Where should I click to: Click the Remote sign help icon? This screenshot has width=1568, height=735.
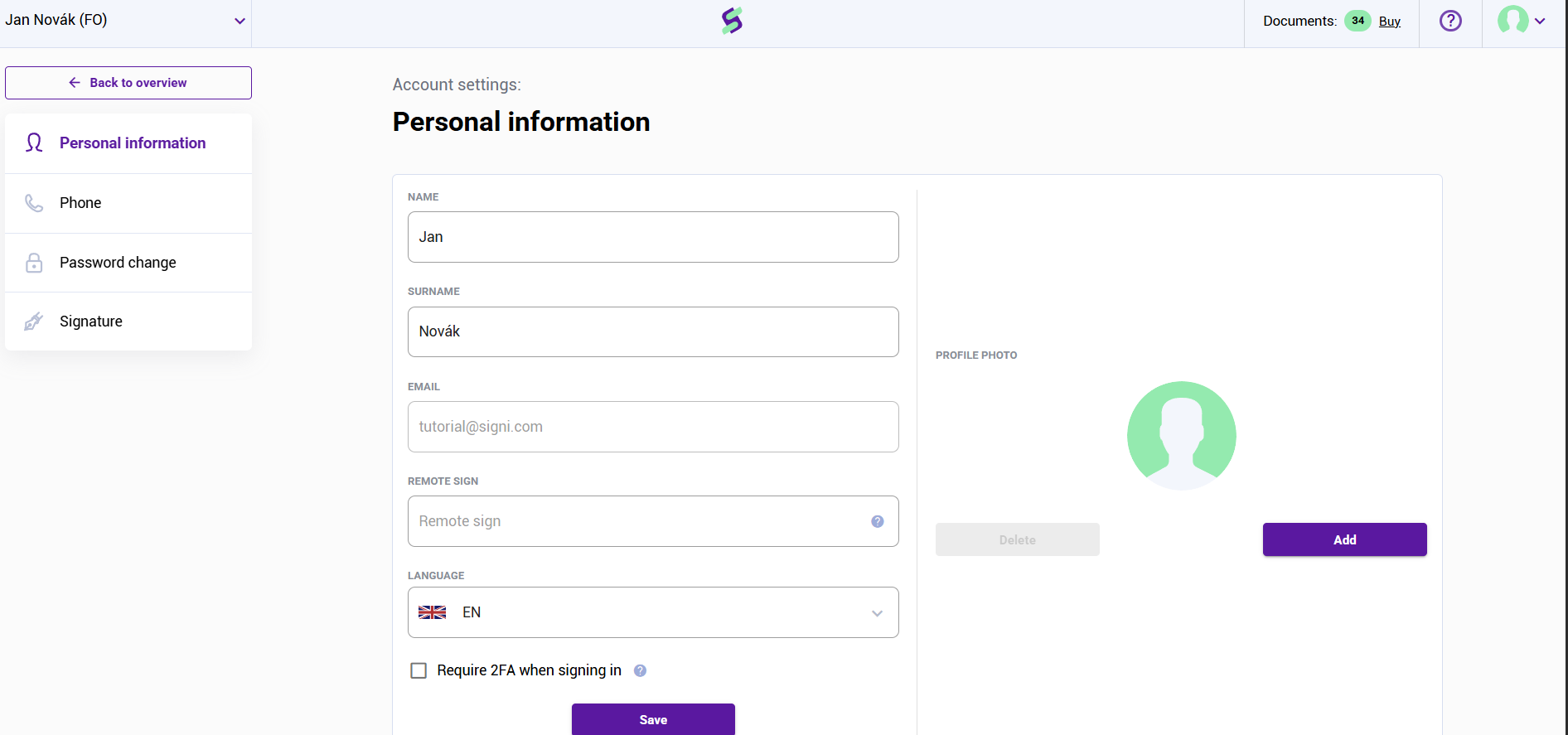(x=878, y=521)
